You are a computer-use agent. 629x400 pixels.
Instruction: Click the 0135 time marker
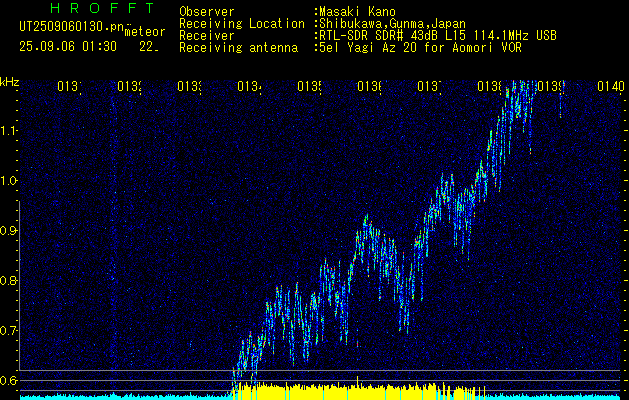pos(309,86)
